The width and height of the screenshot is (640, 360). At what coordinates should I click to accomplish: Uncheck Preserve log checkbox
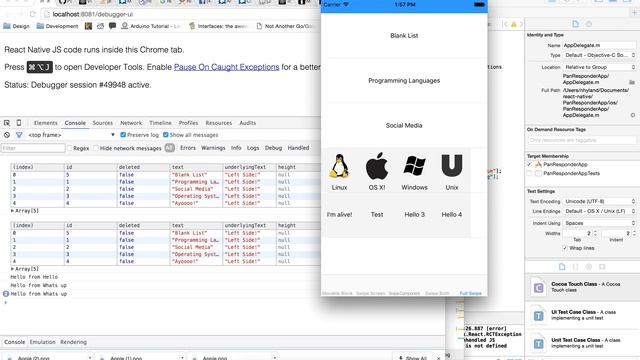(x=123, y=135)
